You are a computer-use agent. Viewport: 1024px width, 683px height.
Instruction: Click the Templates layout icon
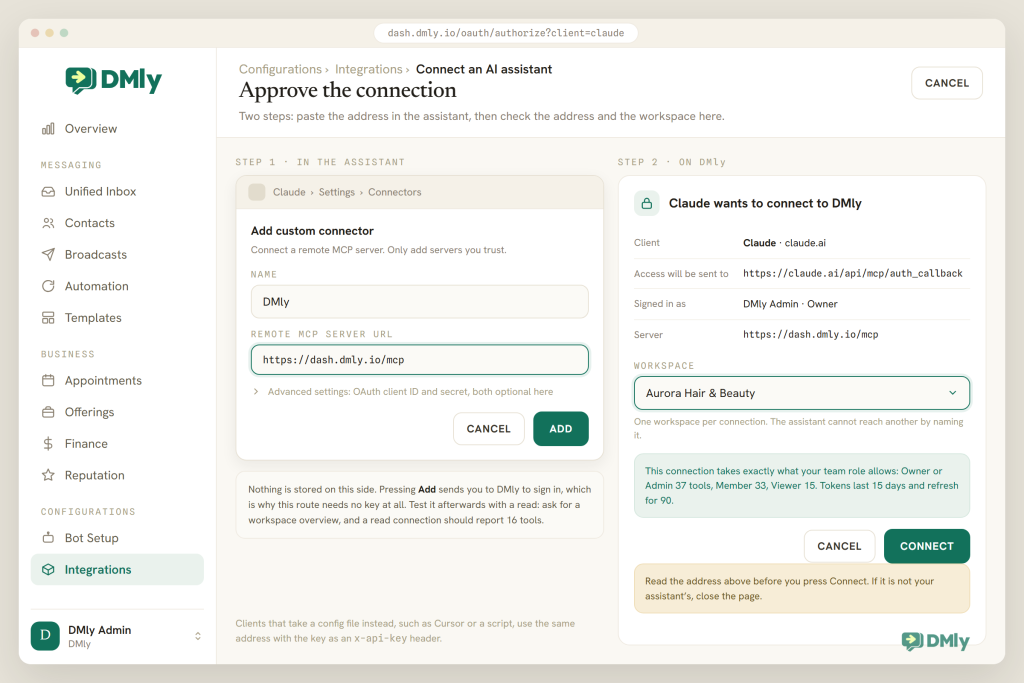click(48, 318)
